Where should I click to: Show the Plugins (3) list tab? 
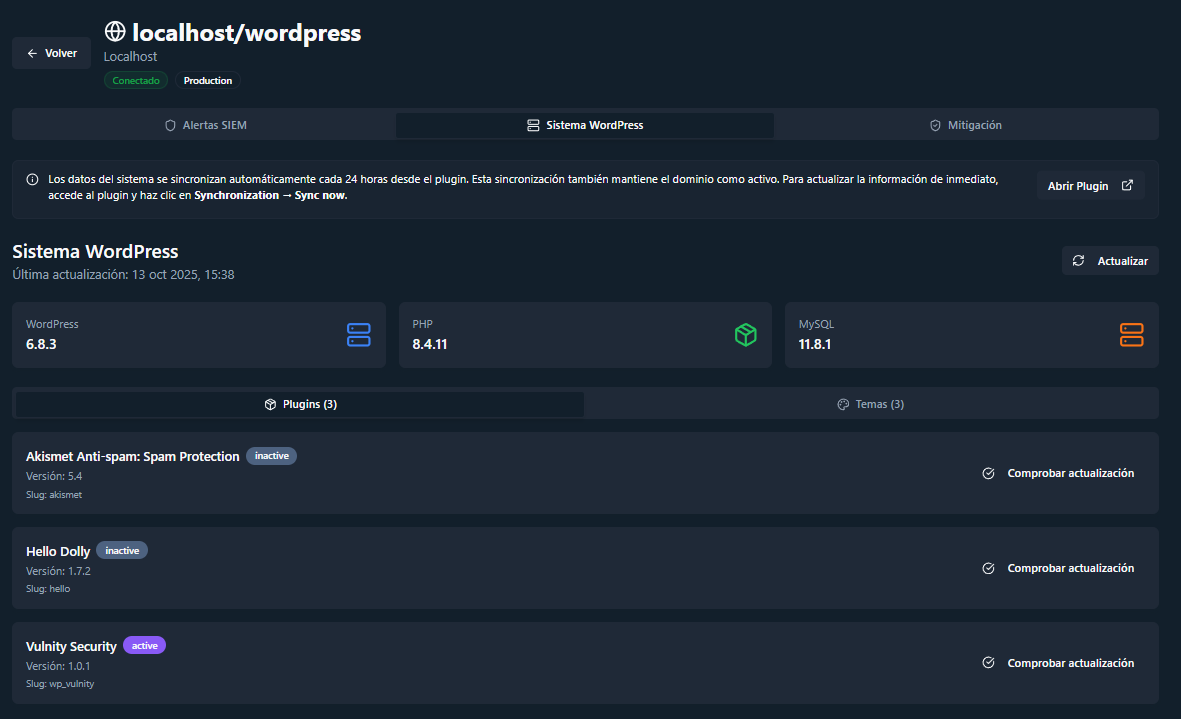300,404
